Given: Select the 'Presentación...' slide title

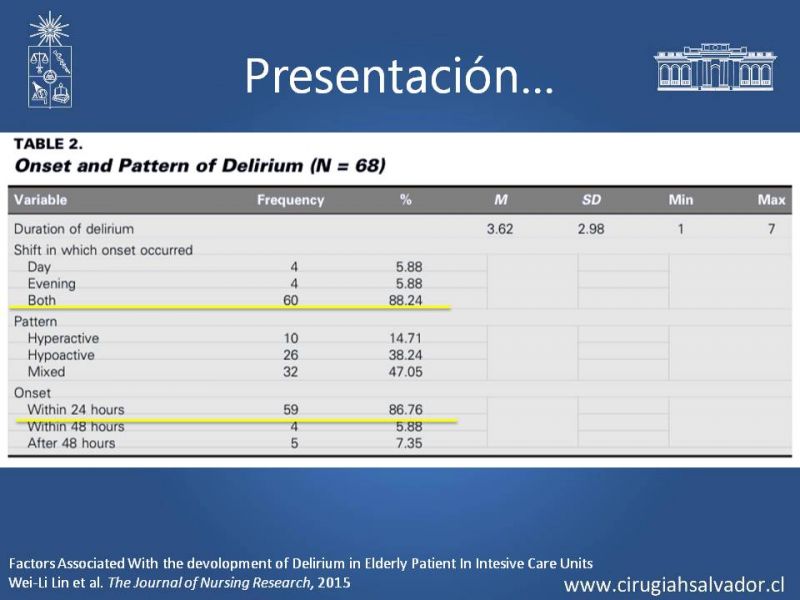Looking at the screenshot, I should [399, 76].
